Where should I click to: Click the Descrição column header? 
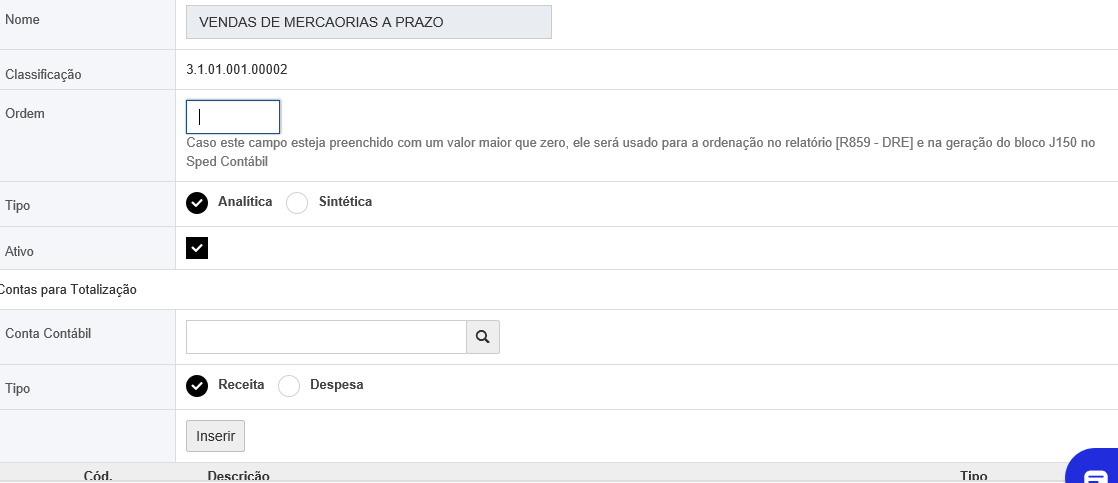tap(238, 475)
